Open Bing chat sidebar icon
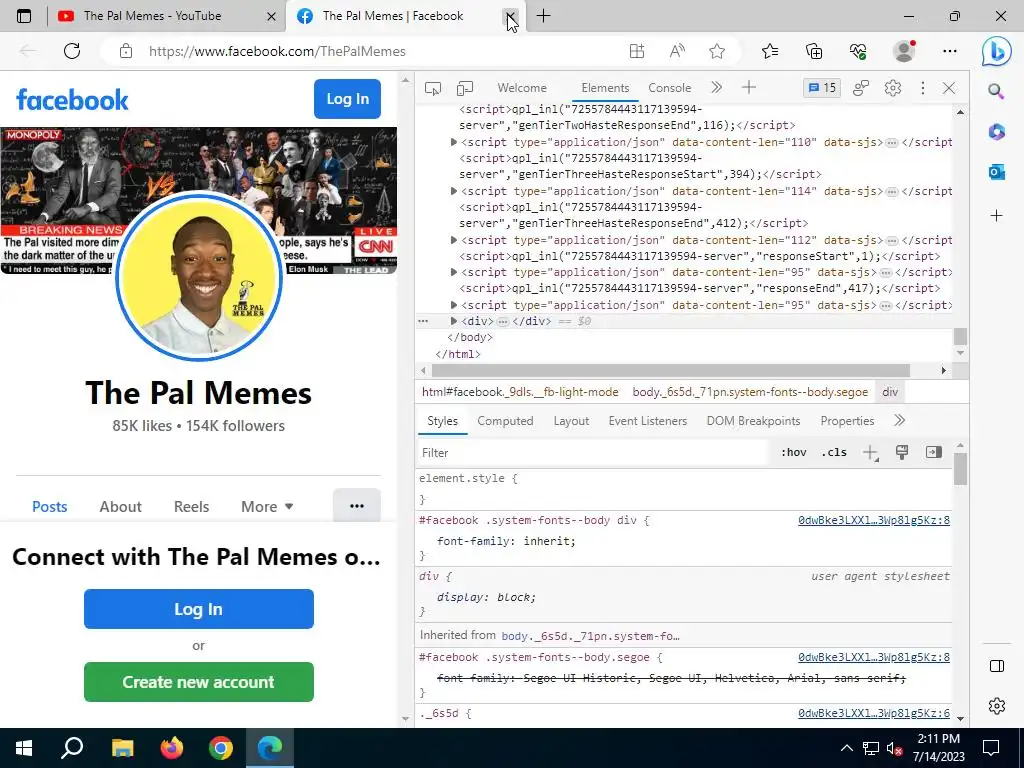The width and height of the screenshot is (1024, 768). pyautogui.click(x=997, y=52)
